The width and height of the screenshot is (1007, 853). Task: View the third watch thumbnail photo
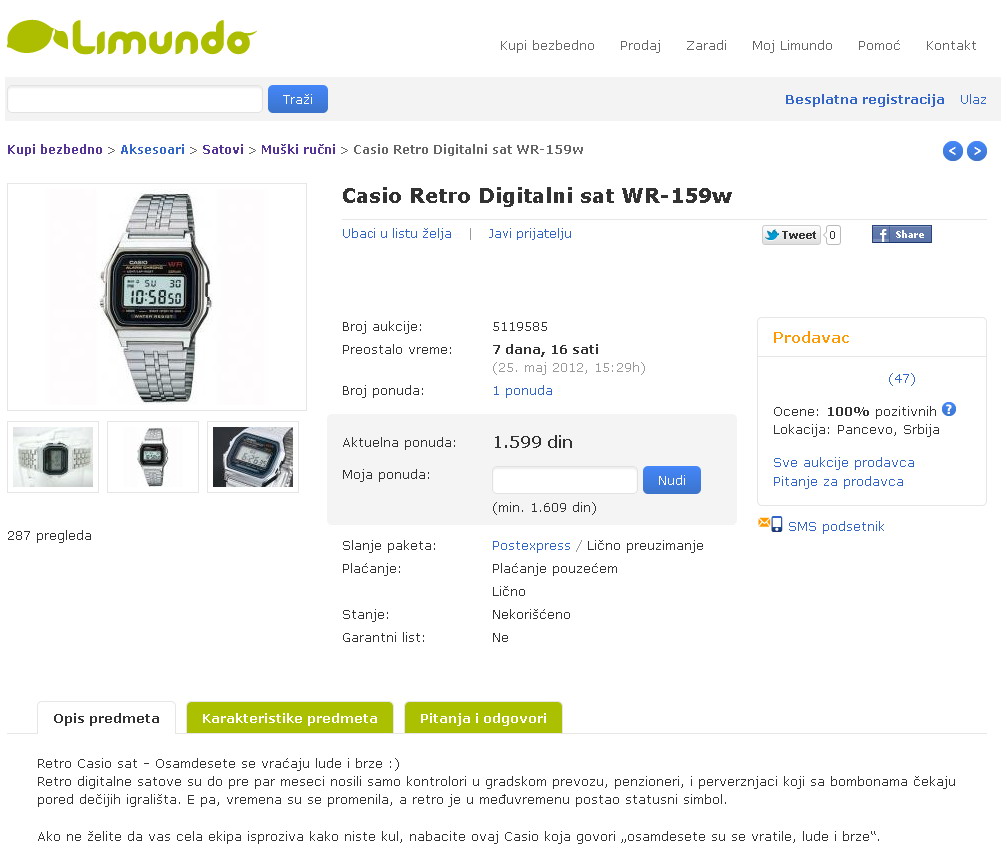pyautogui.click(x=253, y=457)
